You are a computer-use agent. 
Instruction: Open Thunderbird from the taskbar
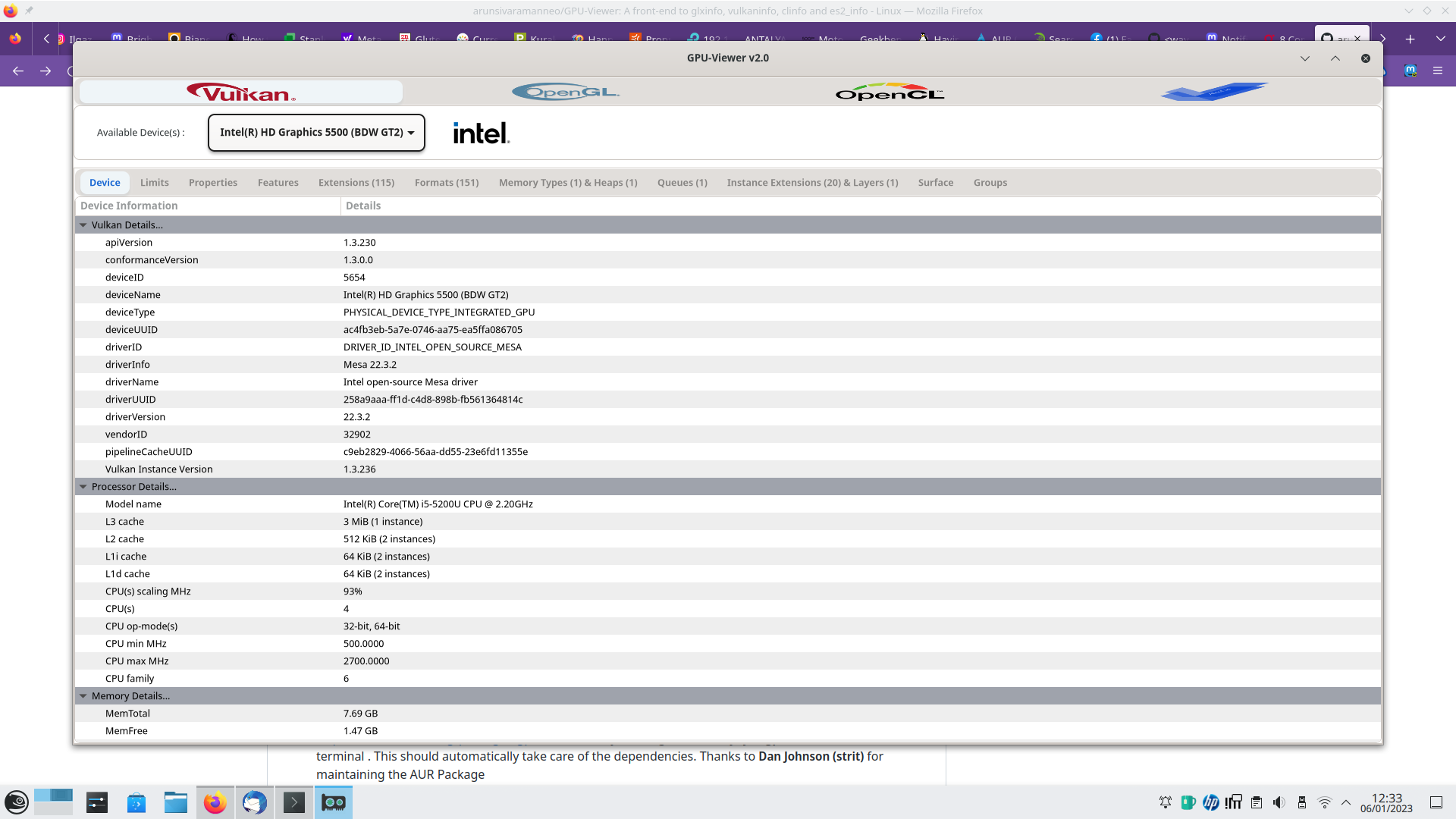[x=255, y=802]
